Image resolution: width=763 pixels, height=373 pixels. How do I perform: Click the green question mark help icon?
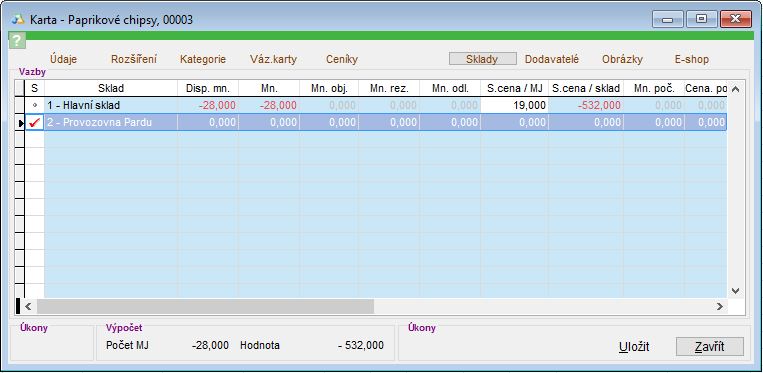pyautogui.click(x=17, y=40)
